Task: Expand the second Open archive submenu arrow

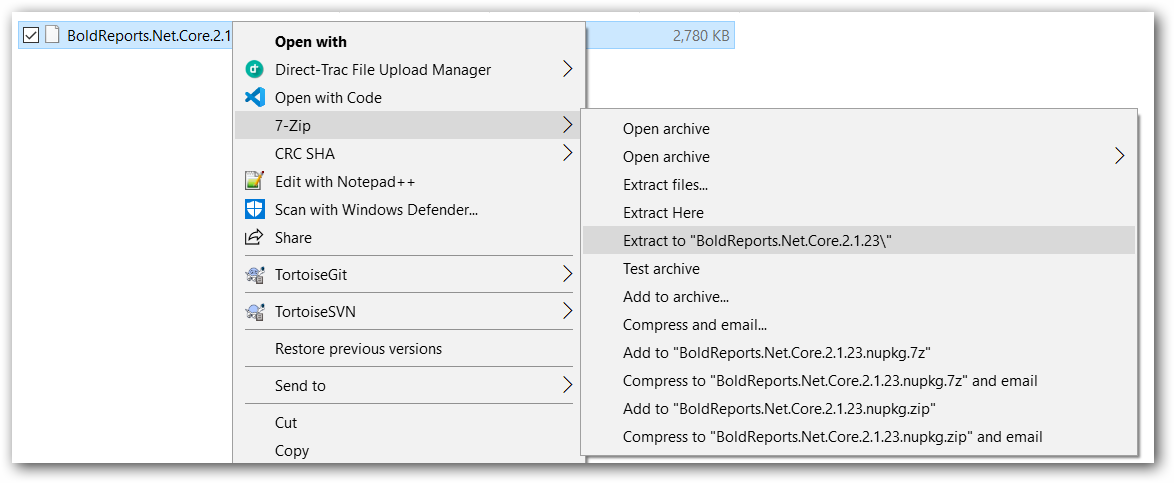Action: tap(1120, 157)
